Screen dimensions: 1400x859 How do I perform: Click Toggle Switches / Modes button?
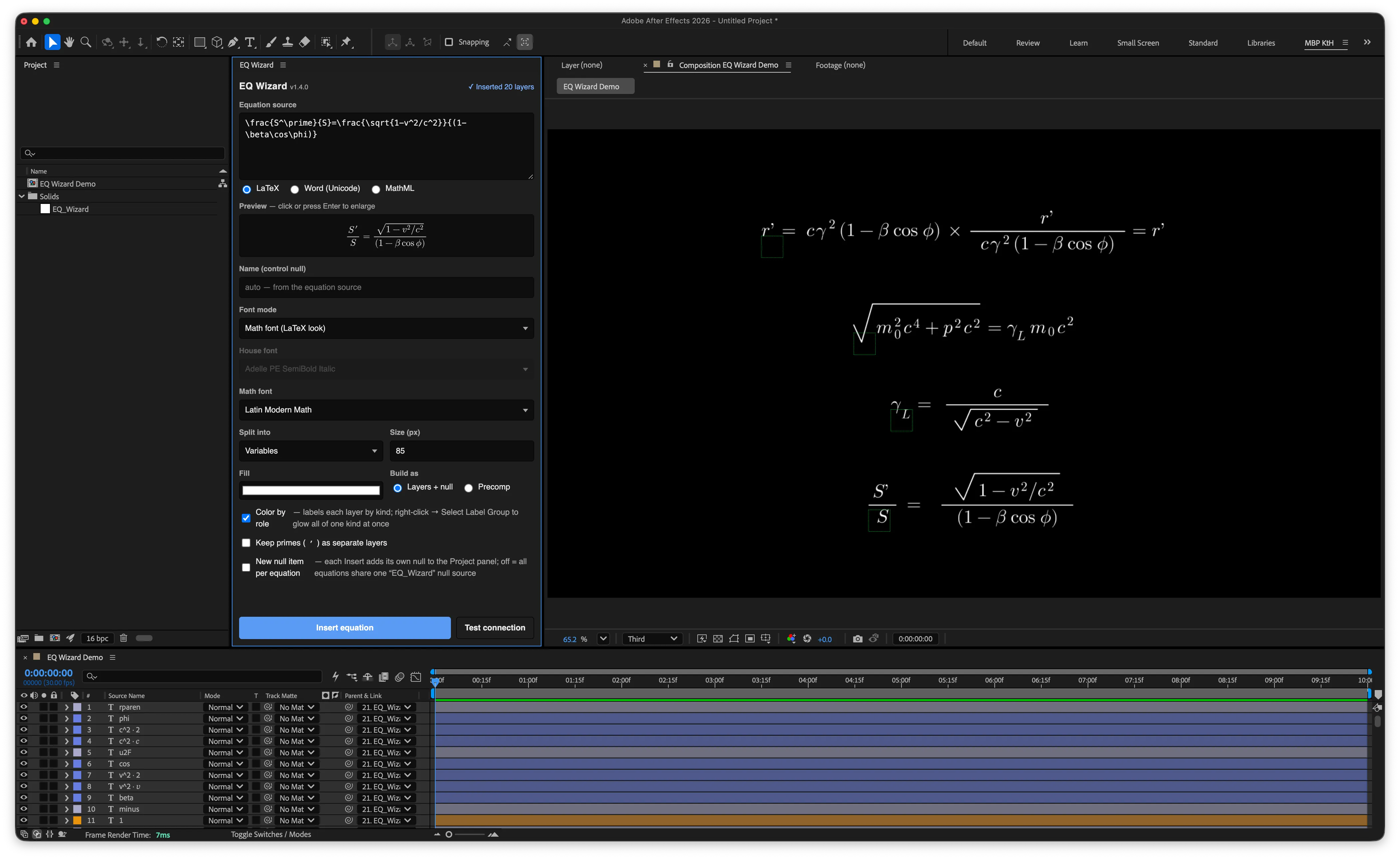pos(271,835)
